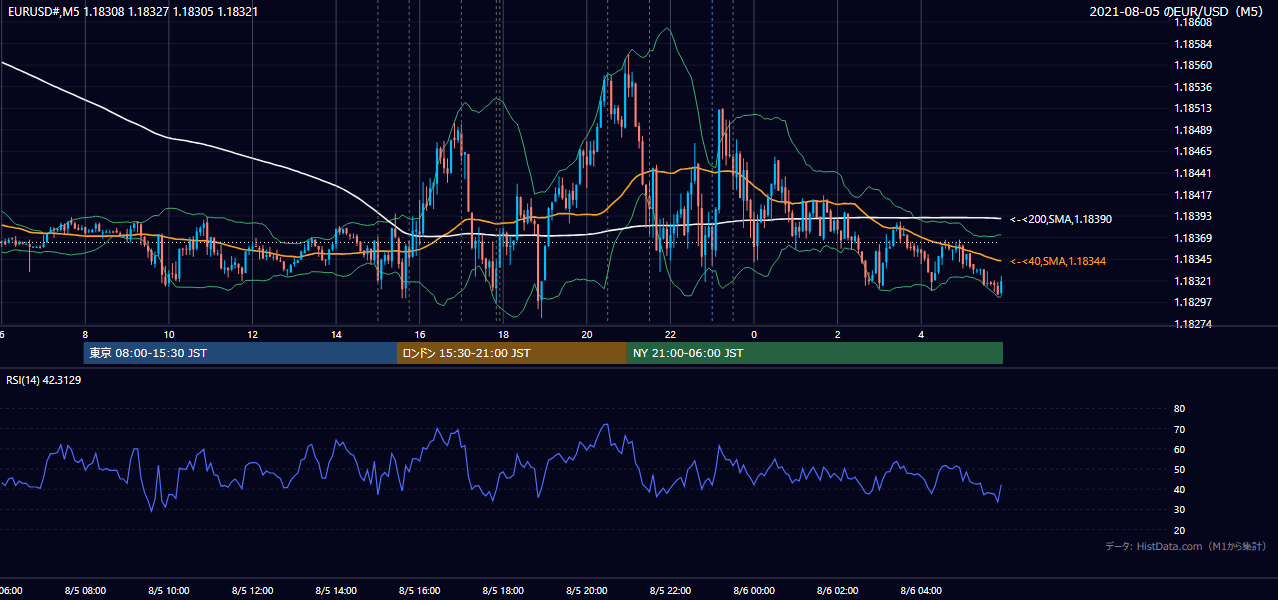Click the 8/5 16:00 time axis label
The width and height of the screenshot is (1278, 600).
pyautogui.click(x=419, y=591)
